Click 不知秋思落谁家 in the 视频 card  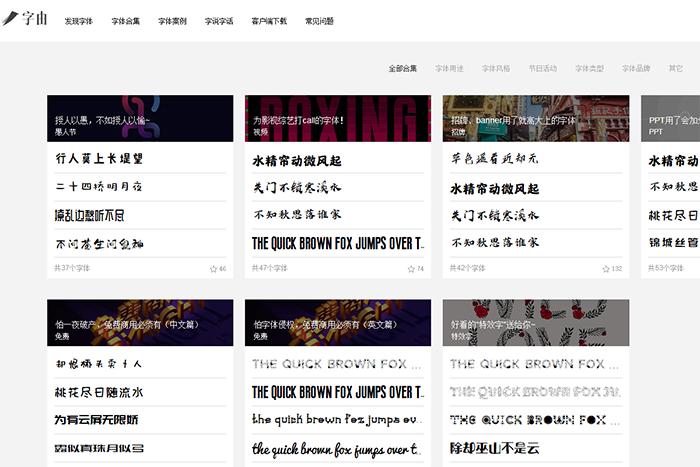297,215
